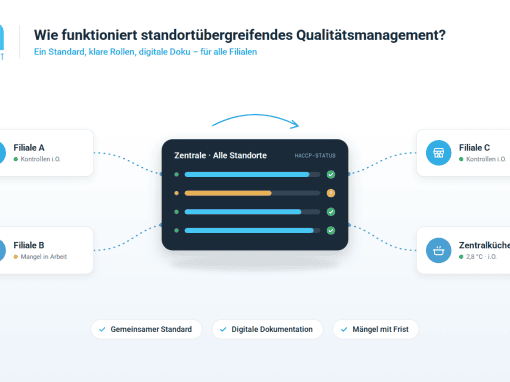The width and height of the screenshot is (510, 382).
Task: Open the Filiale A card
Action: [46, 153]
